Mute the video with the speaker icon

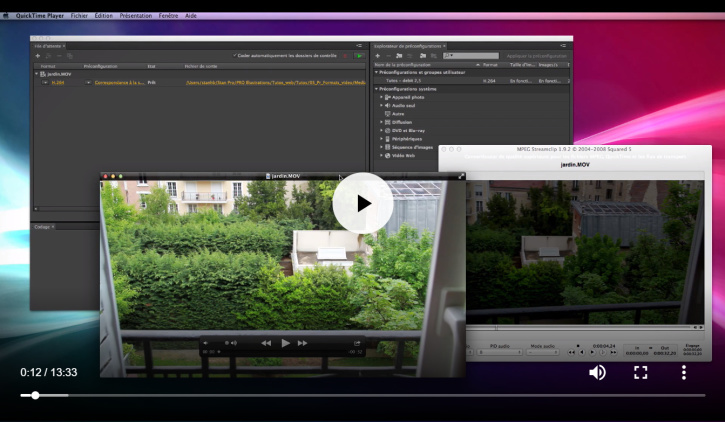597,372
